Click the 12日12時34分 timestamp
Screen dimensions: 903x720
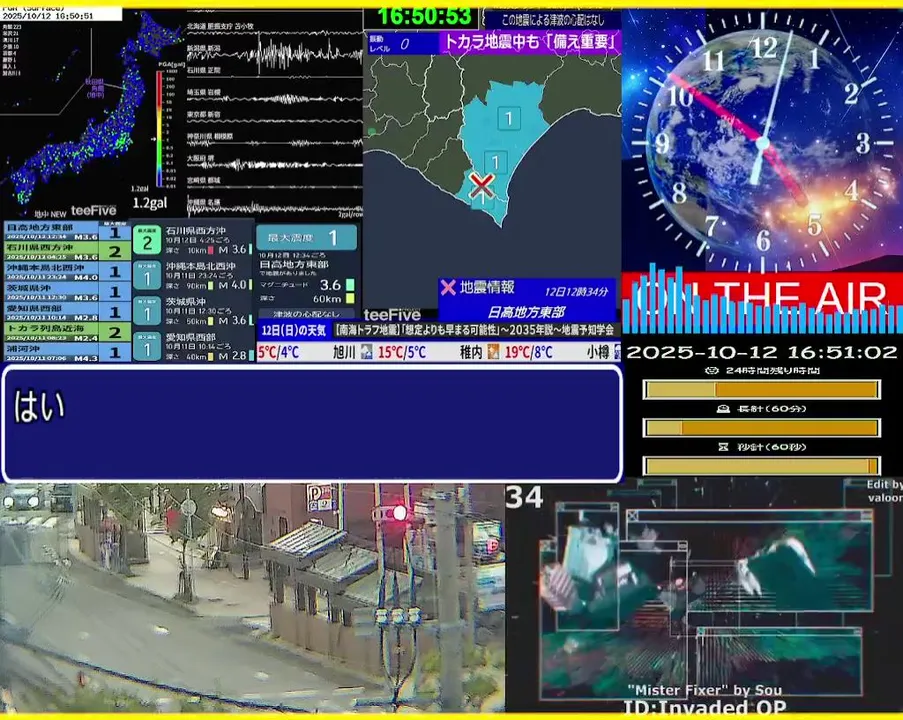[x=576, y=291]
